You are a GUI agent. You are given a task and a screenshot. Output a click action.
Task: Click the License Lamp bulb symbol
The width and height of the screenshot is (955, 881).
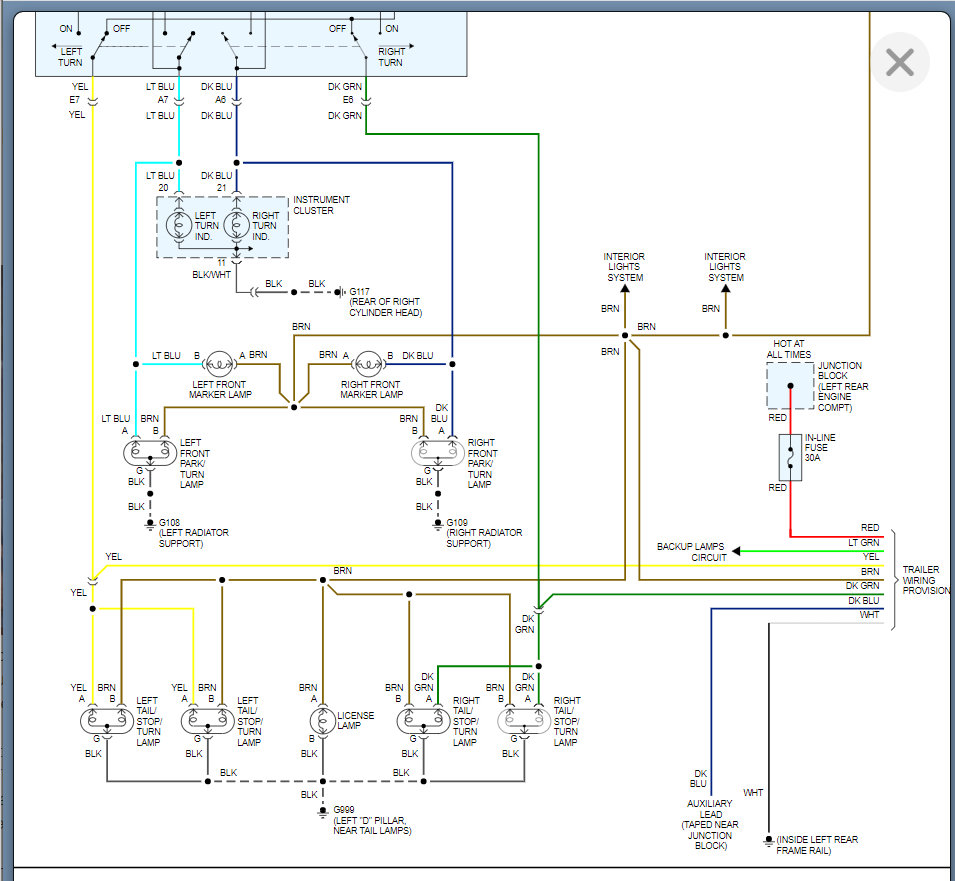coord(325,720)
